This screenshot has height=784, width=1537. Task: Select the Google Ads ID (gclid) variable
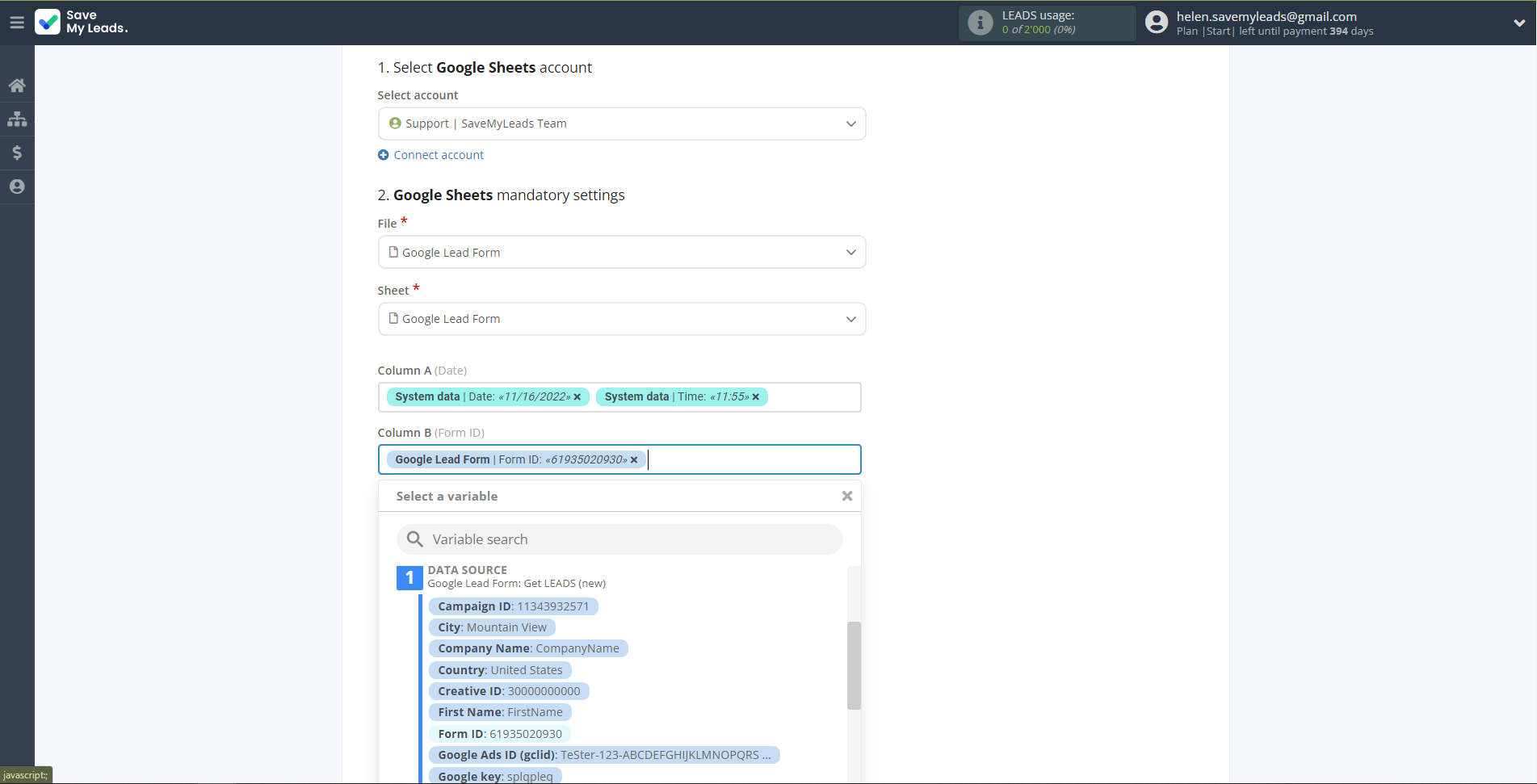[x=604, y=755]
